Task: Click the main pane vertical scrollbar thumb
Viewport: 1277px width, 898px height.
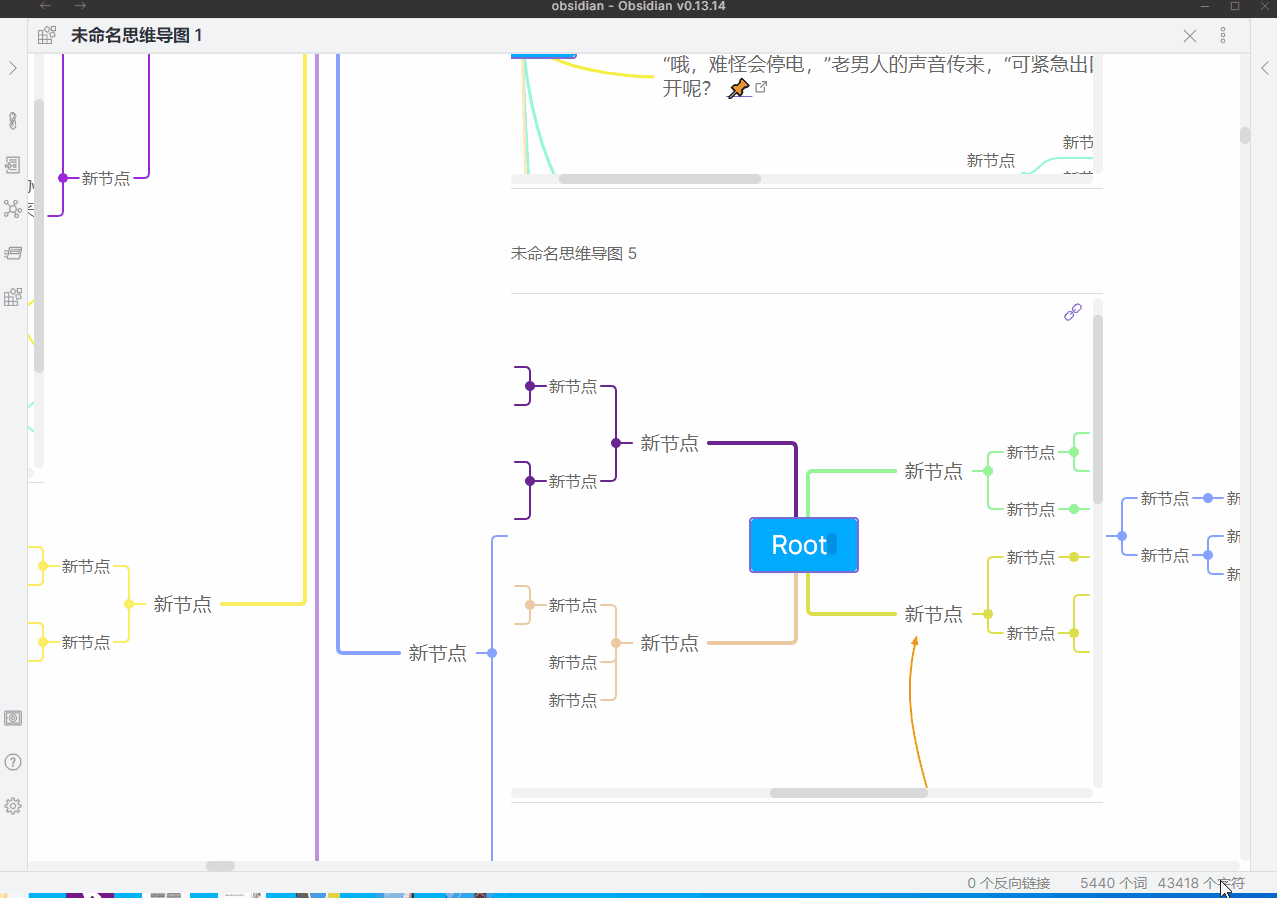Action: tap(1245, 135)
